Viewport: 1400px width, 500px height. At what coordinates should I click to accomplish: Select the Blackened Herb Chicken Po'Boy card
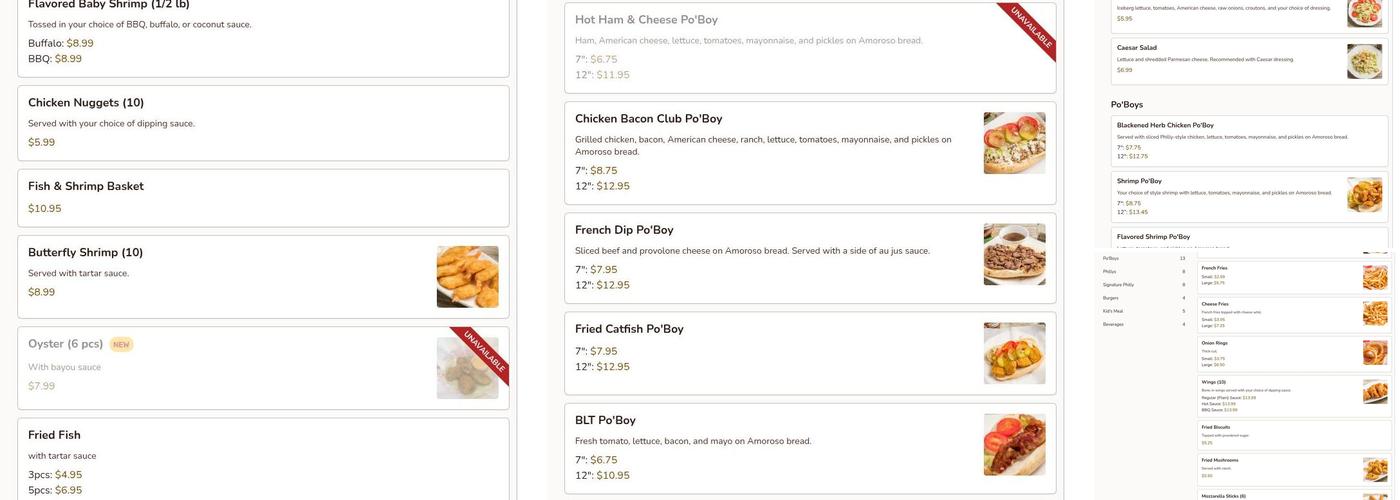click(1165, 126)
